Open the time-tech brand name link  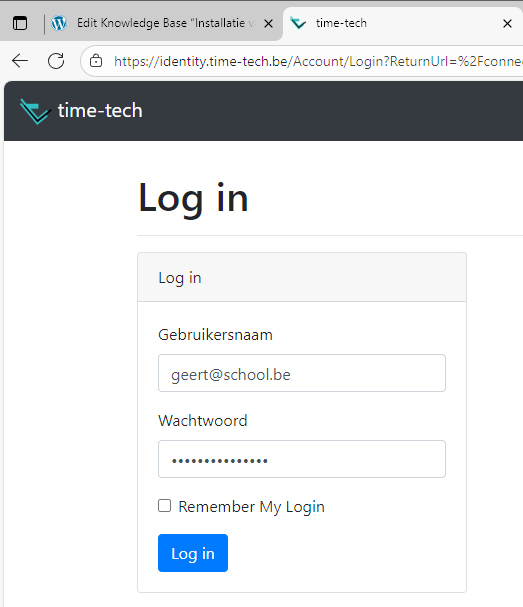pos(100,111)
